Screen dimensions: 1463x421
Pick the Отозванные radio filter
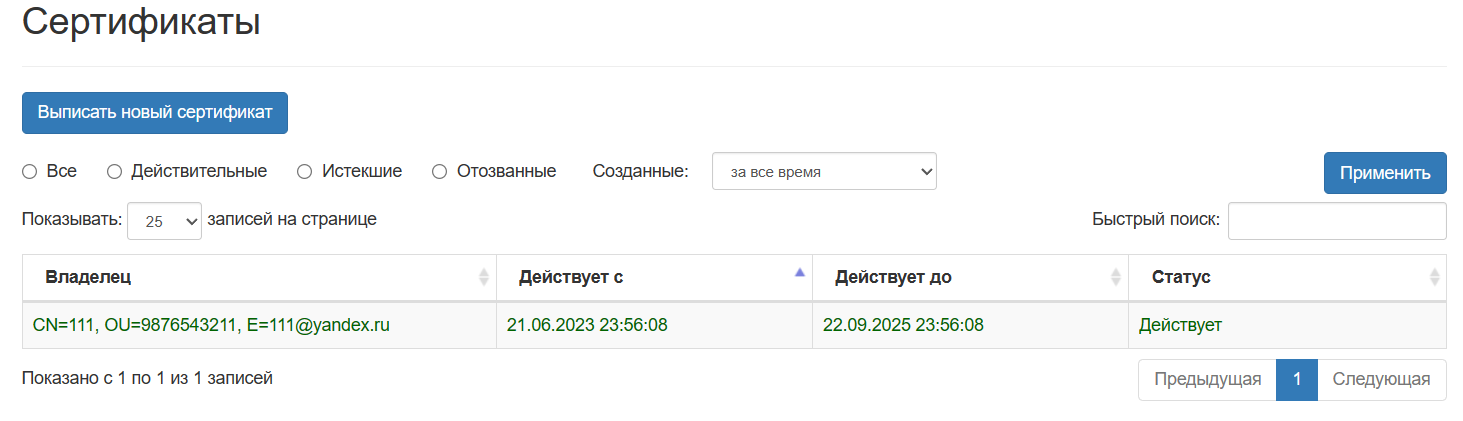[440, 172]
